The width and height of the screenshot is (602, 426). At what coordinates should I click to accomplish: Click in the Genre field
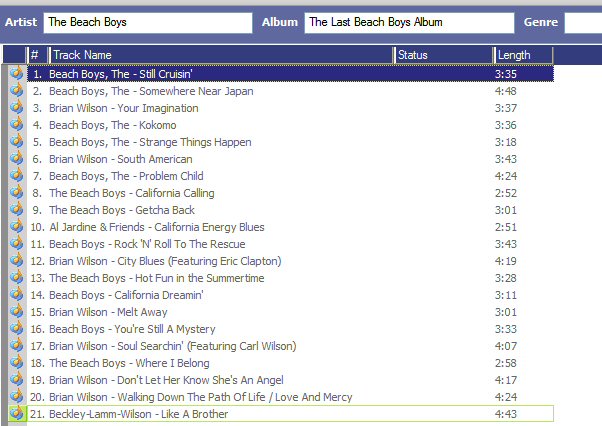pyautogui.click(x=583, y=22)
